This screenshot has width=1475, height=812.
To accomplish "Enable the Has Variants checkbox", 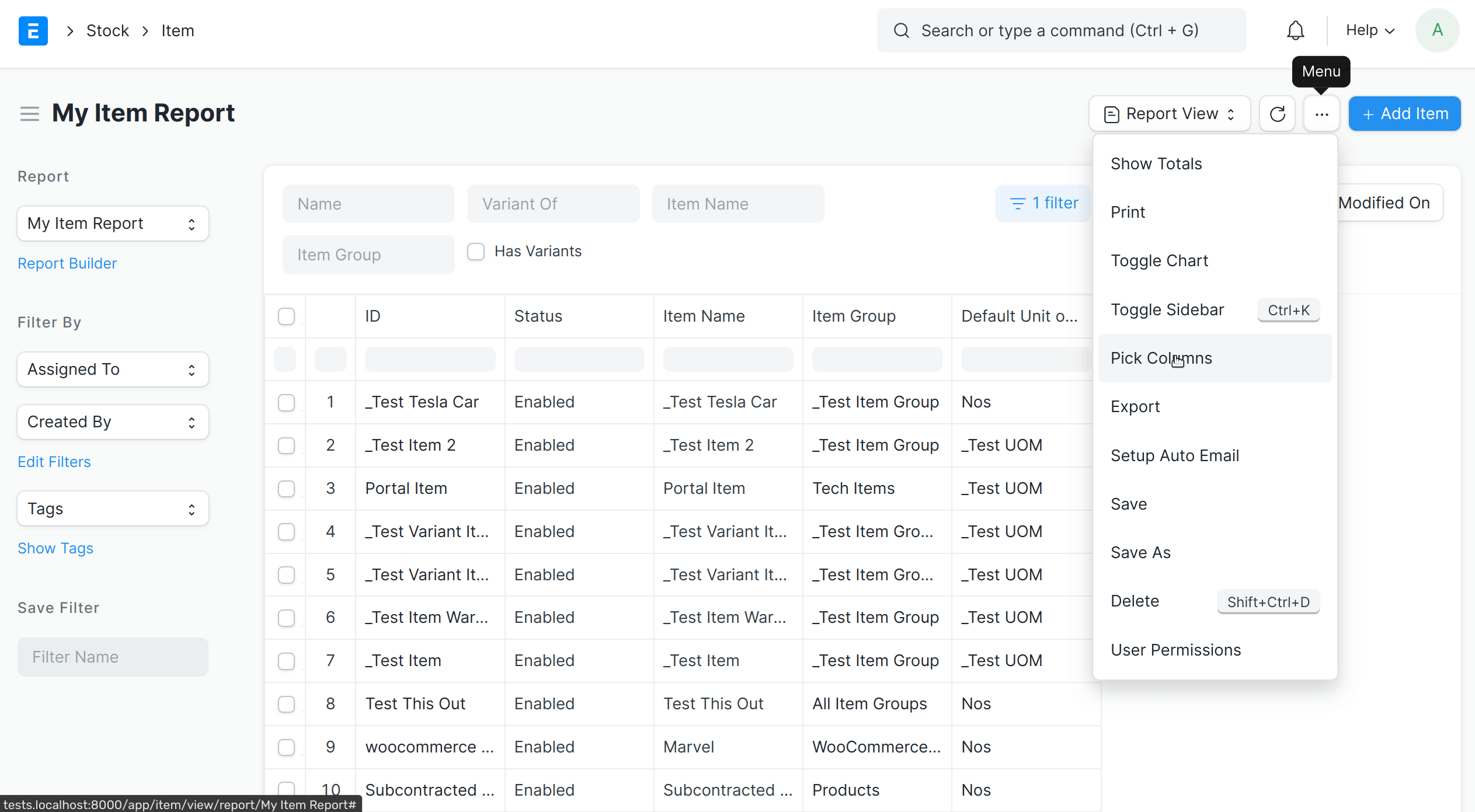I will [x=476, y=252].
